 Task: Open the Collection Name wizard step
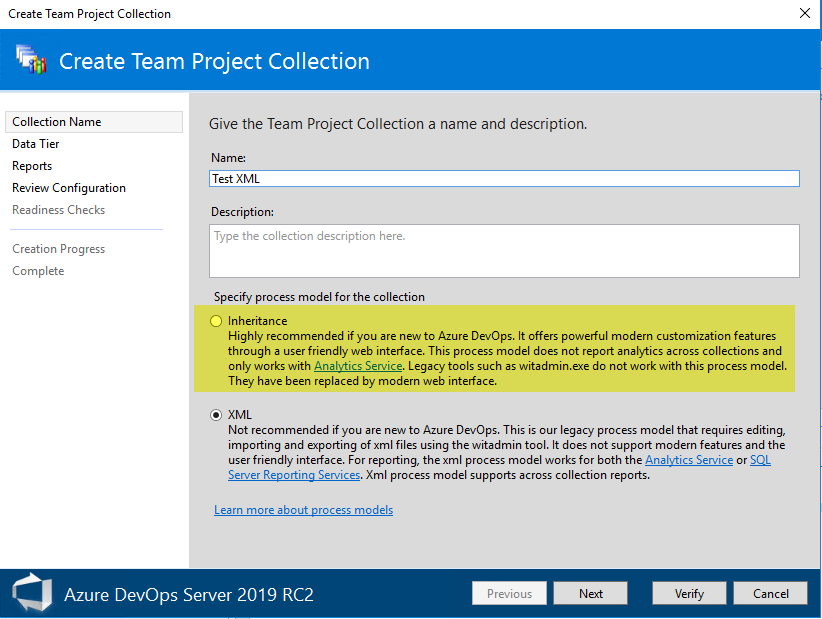tap(94, 122)
